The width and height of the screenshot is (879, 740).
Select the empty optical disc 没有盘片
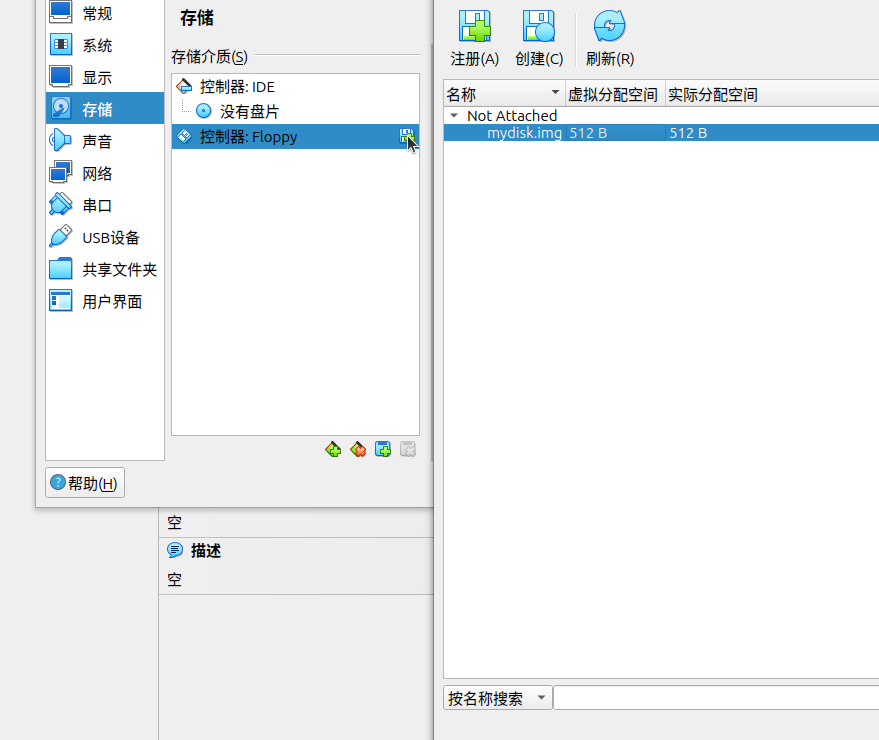[x=249, y=112]
